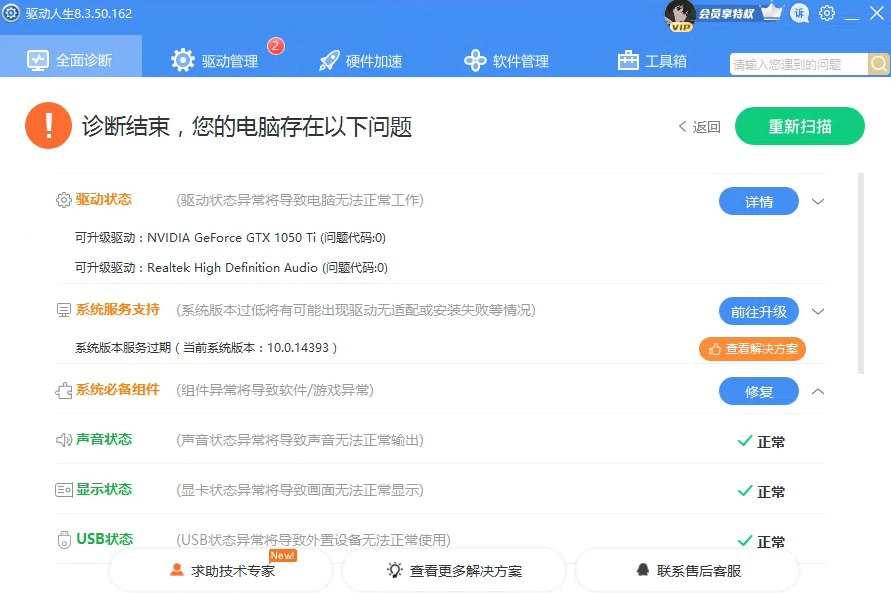Click the 显示状态 heading
This screenshot has height=593, width=891.
click(x=104, y=489)
